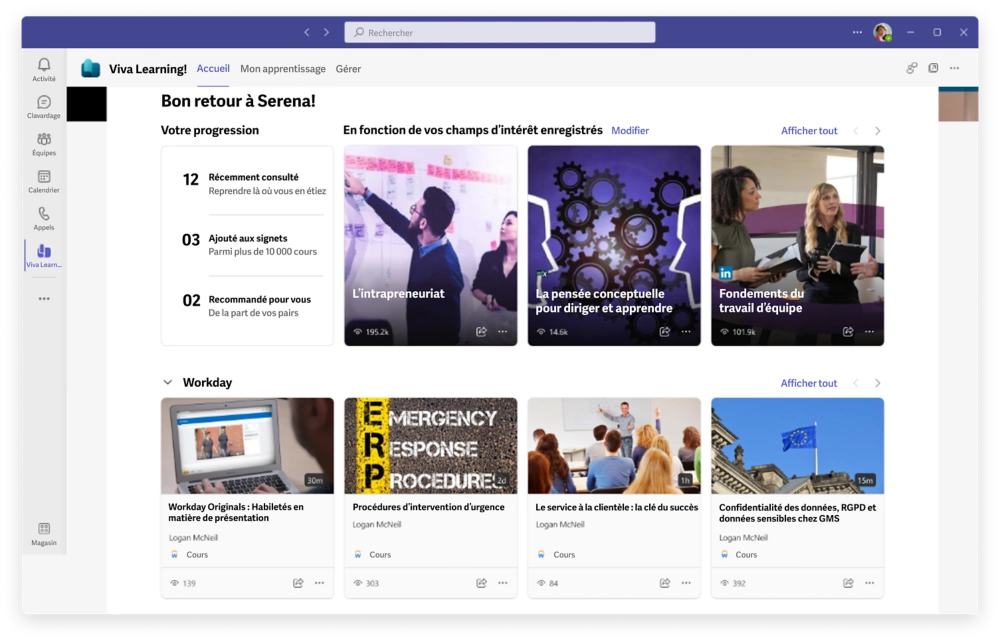Click share icon on Procédures d'intervention d'urgence
Screen dimensions: 1000x642
[481, 583]
